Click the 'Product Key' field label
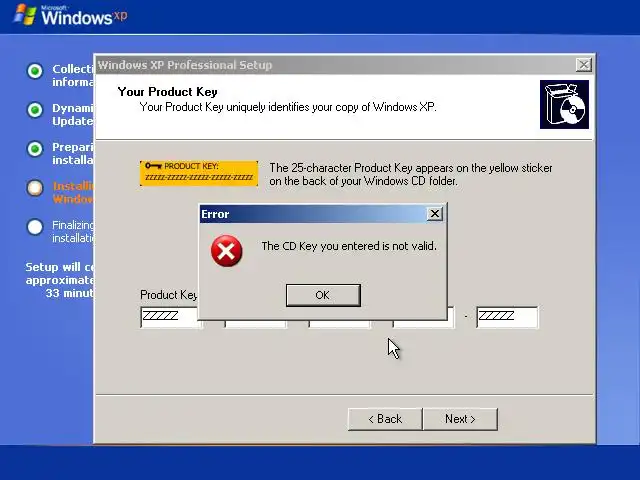Image resolution: width=640 pixels, height=480 pixels. [169, 295]
